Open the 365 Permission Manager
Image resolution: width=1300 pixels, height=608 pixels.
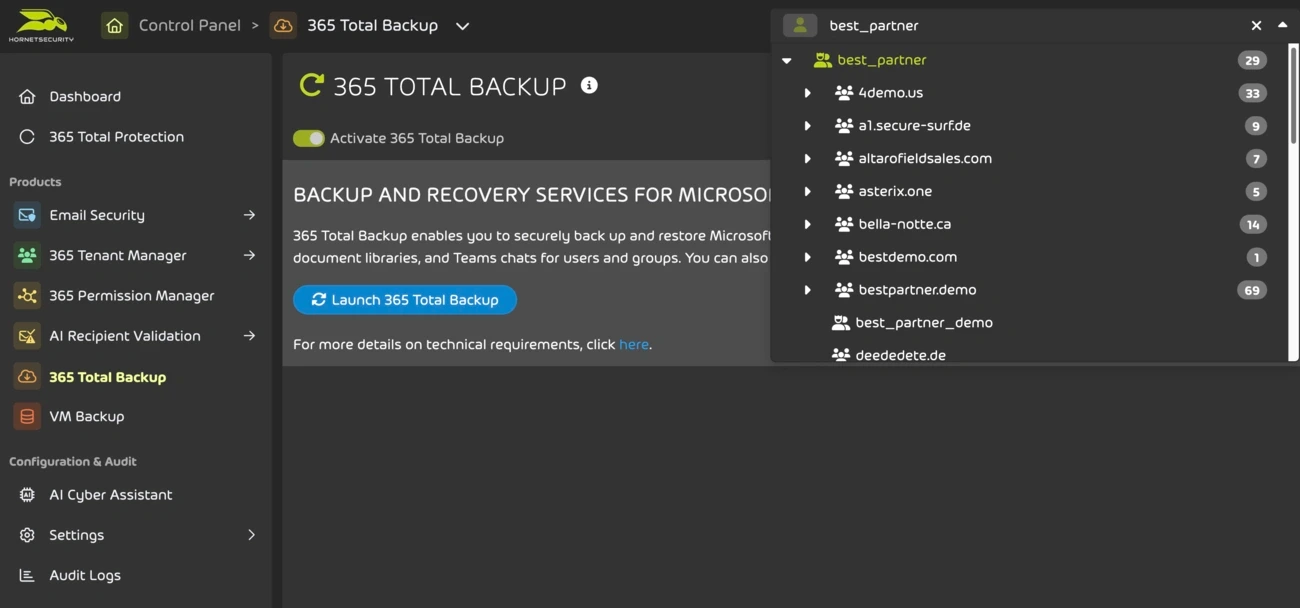point(131,295)
